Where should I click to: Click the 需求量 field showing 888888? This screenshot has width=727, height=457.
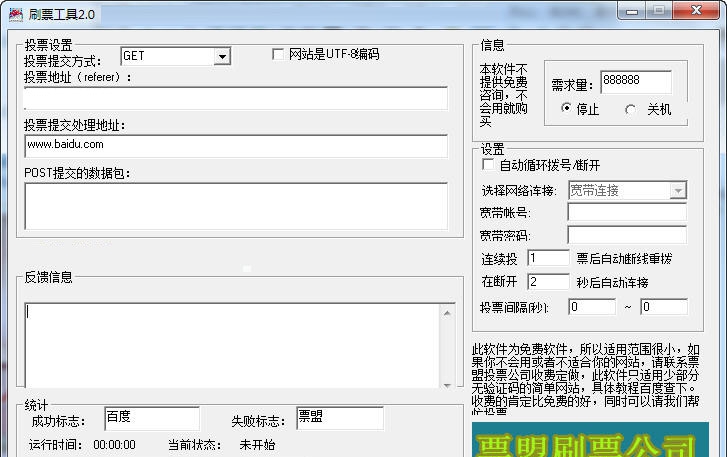636,82
